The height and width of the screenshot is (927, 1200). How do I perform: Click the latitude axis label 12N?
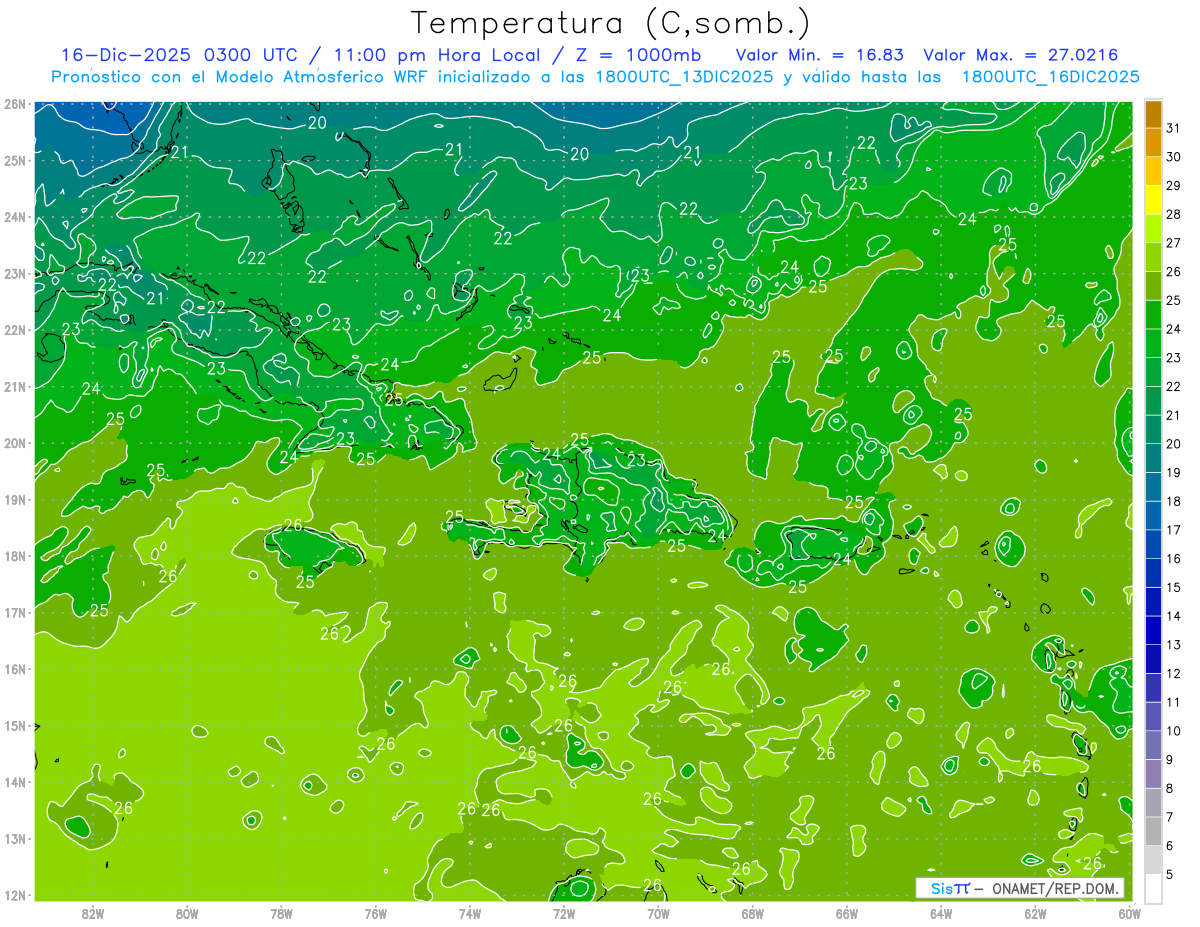tap(15, 895)
